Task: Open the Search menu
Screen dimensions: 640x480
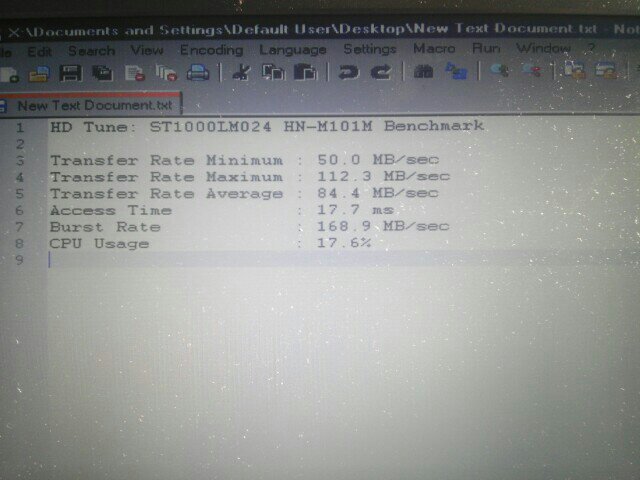Action: pyautogui.click(x=91, y=51)
